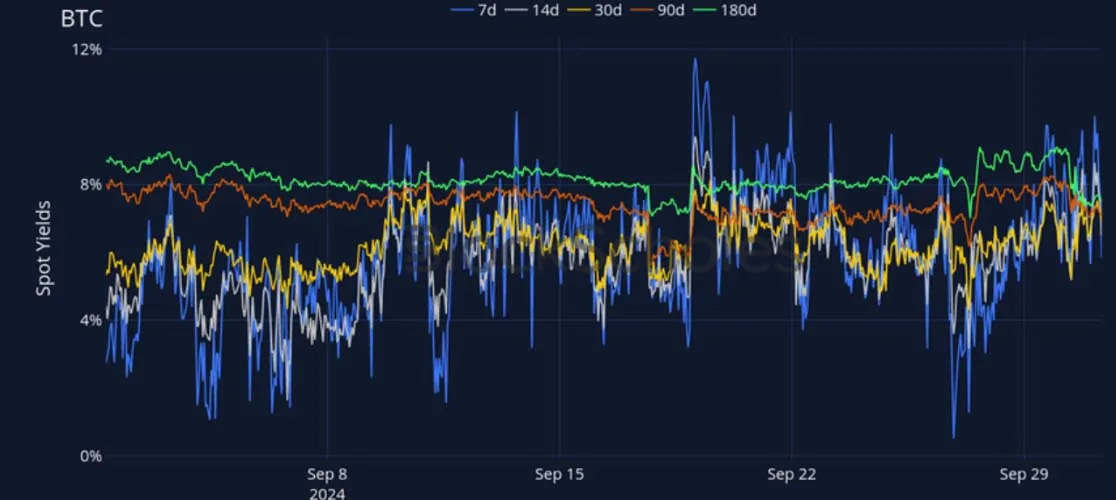This screenshot has height=500, width=1116.
Task: Click the Sep 15 date label
Action: coord(559,475)
